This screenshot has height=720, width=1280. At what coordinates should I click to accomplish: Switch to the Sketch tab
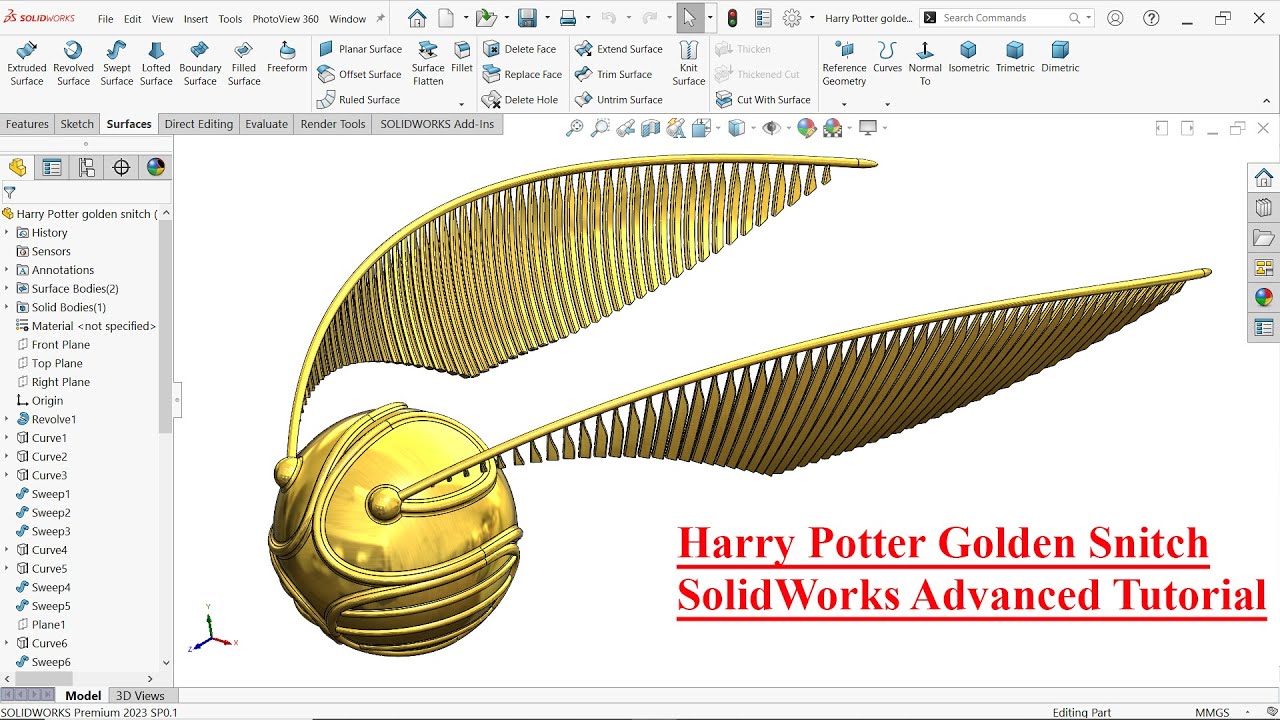(x=77, y=124)
